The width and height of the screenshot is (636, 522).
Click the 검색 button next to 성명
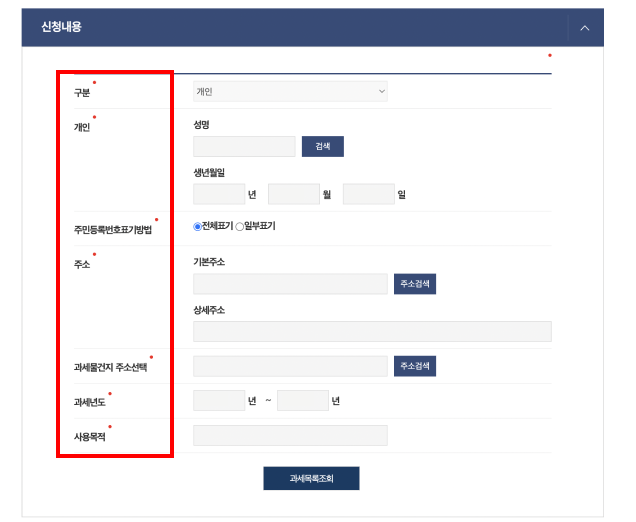pyautogui.click(x=322, y=146)
